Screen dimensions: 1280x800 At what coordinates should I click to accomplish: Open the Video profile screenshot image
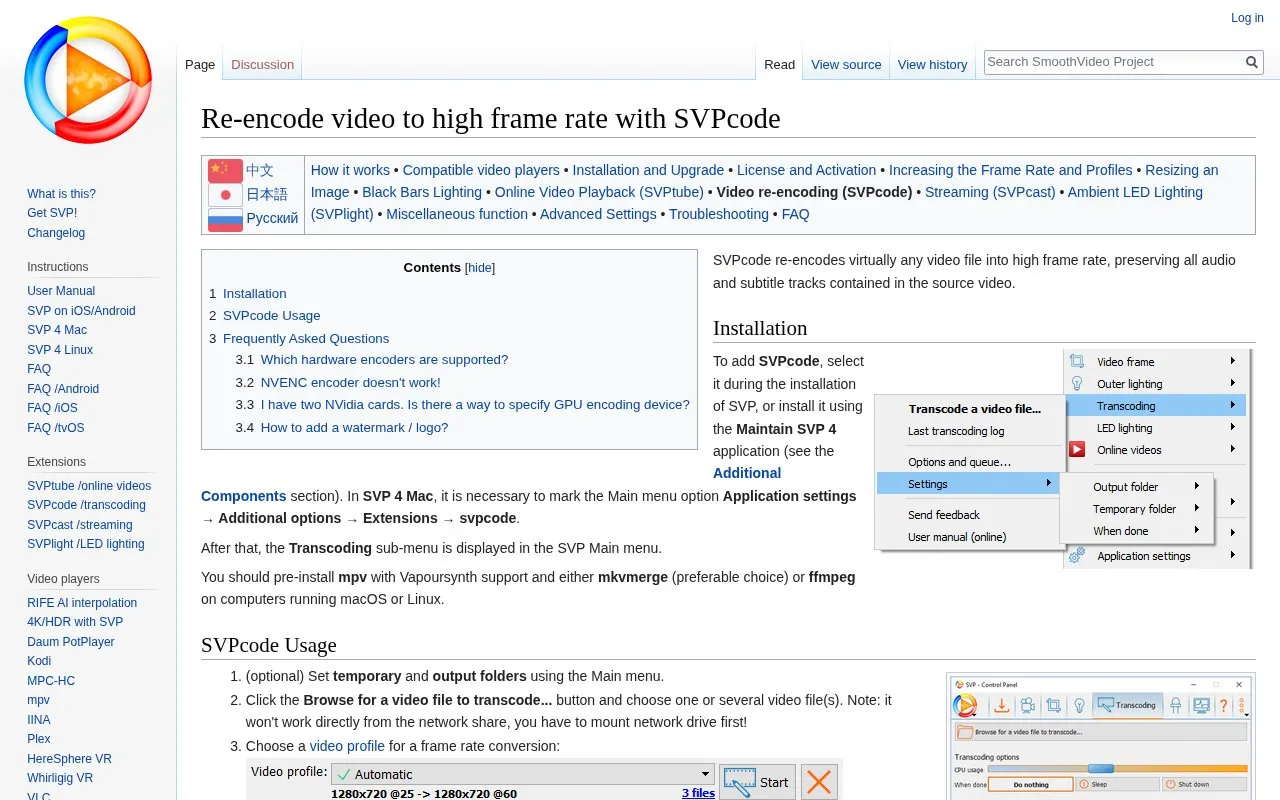545,779
